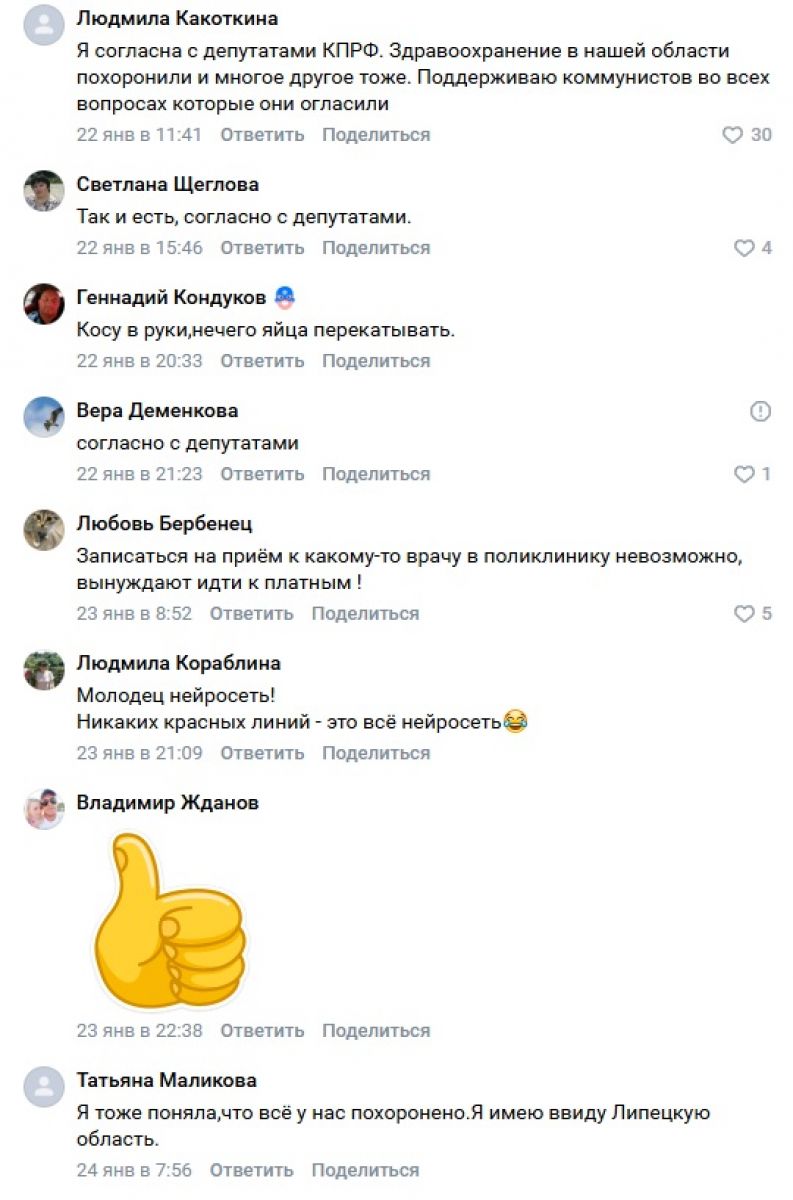Click the badge icon next to Геннадий Кондуков

point(285,297)
